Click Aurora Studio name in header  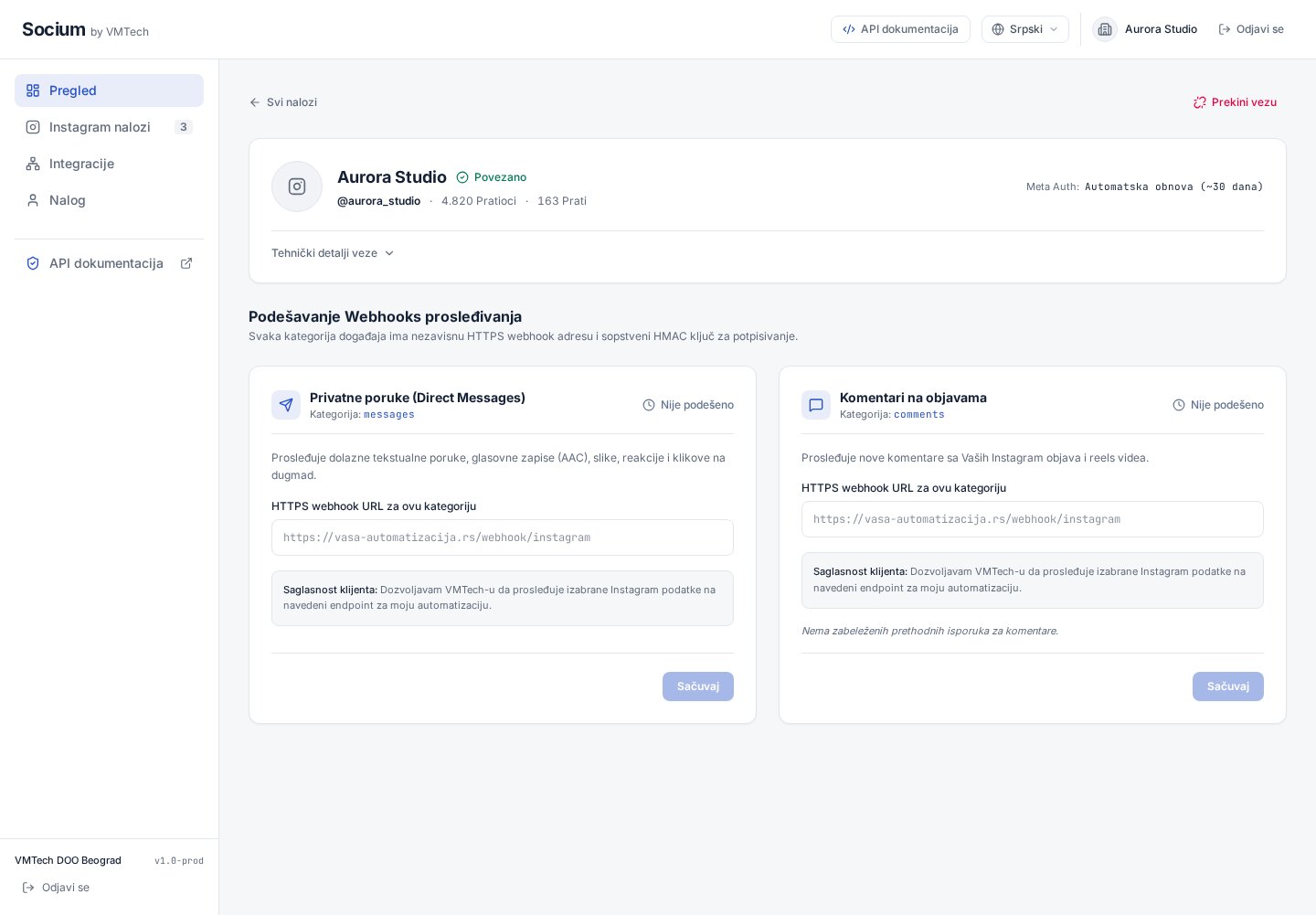click(1161, 29)
